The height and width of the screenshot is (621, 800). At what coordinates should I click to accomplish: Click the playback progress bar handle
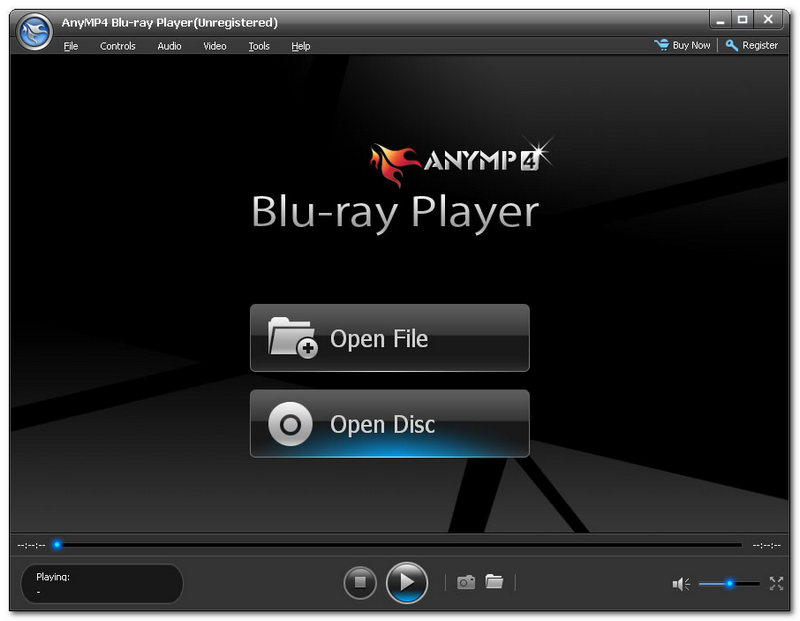pyautogui.click(x=57, y=545)
